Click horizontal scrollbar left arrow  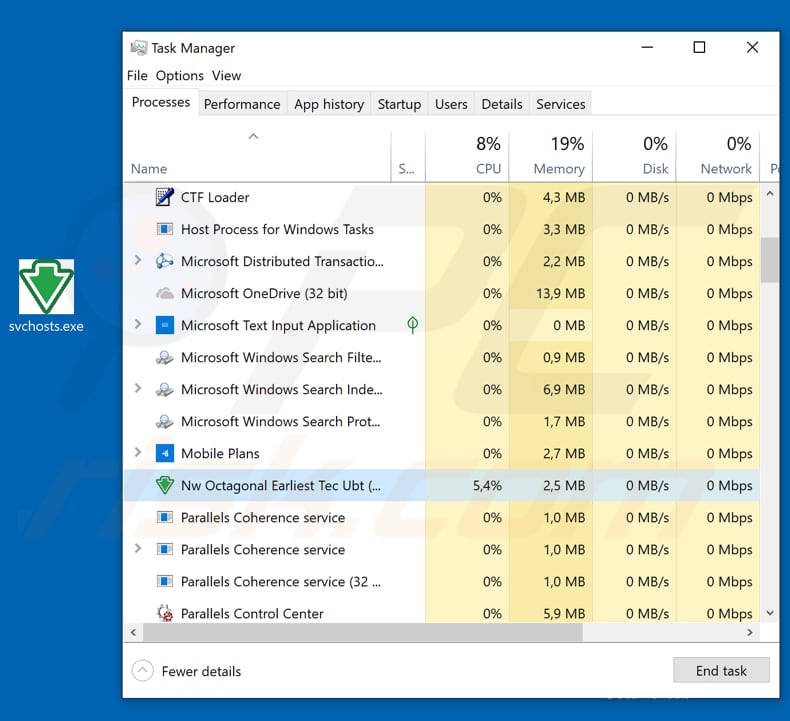click(134, 632)
